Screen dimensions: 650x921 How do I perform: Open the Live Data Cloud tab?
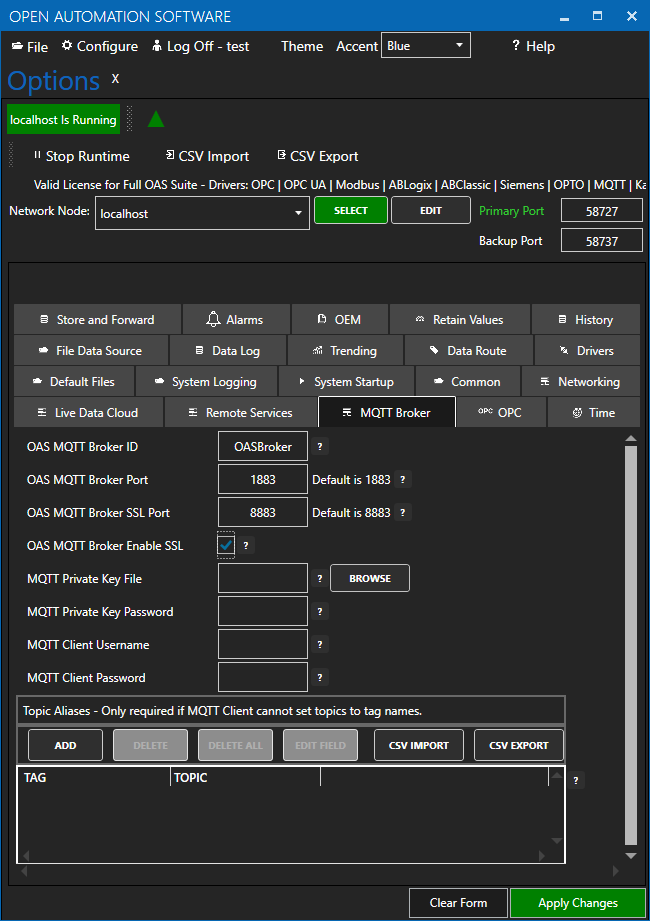tap(86, 412)
